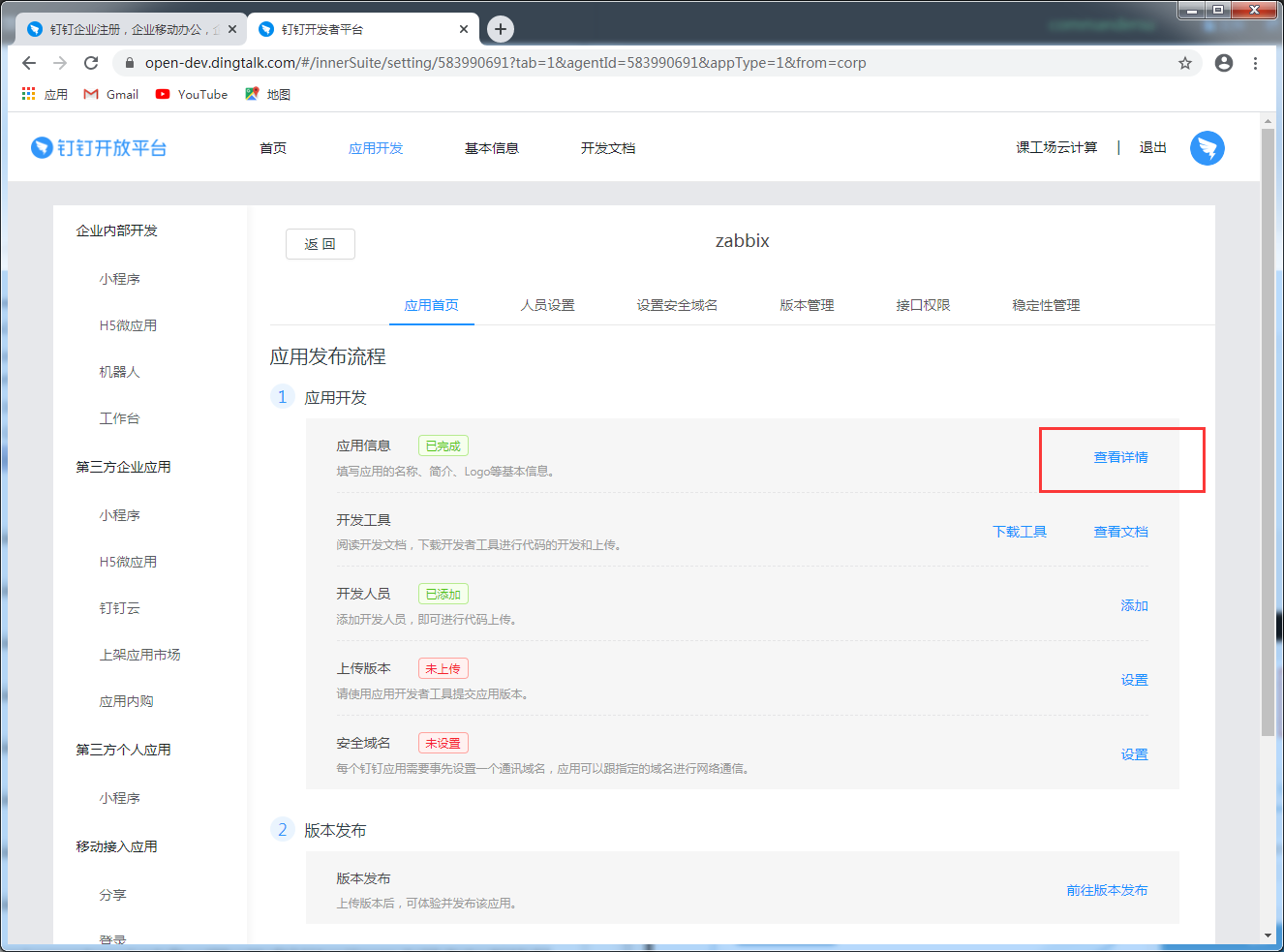Select the 设置安全域名 tab
The image size is (1284, 952).
click(x=678, y=305)
